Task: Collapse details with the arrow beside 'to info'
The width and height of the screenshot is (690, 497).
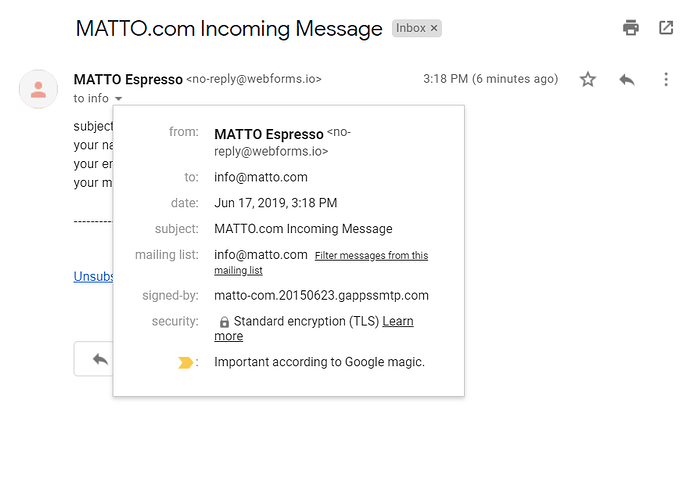Action: [118, 99]
